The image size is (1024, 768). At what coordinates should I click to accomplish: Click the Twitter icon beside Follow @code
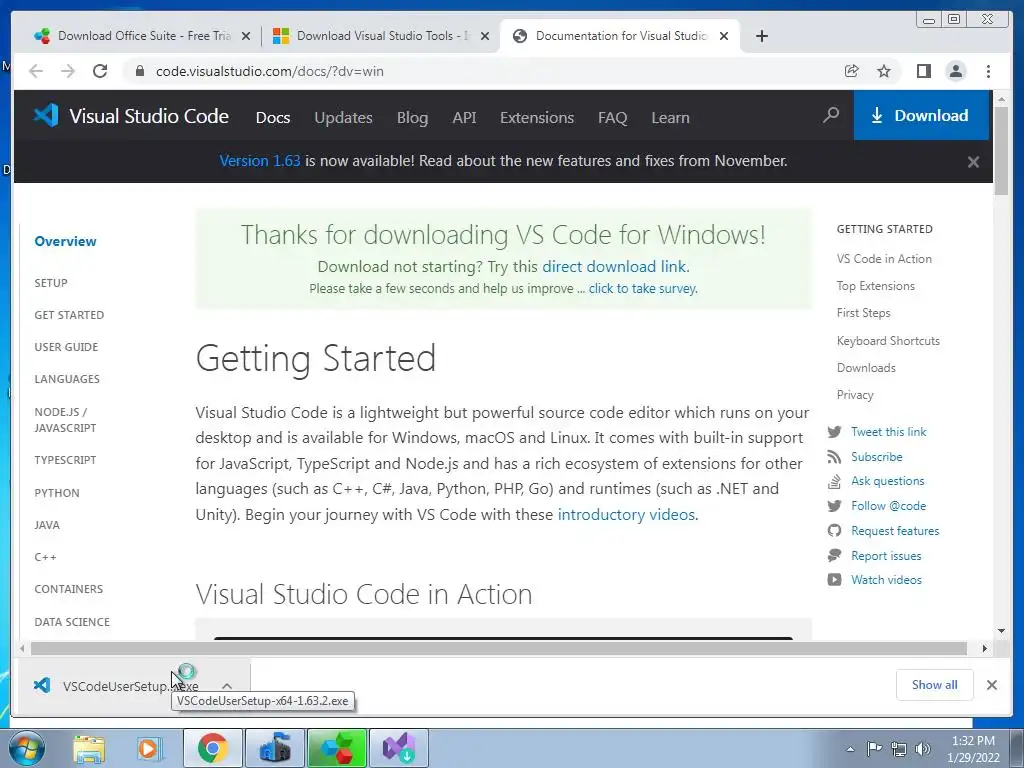[x=834, y=506]
